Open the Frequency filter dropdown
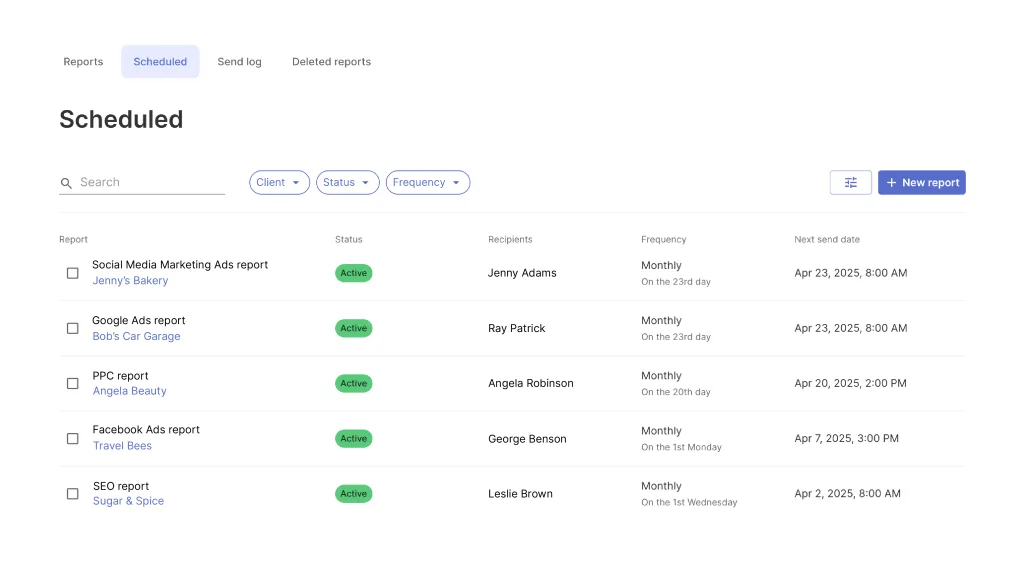The image size is (1024, 569). [x=428, y=182]
